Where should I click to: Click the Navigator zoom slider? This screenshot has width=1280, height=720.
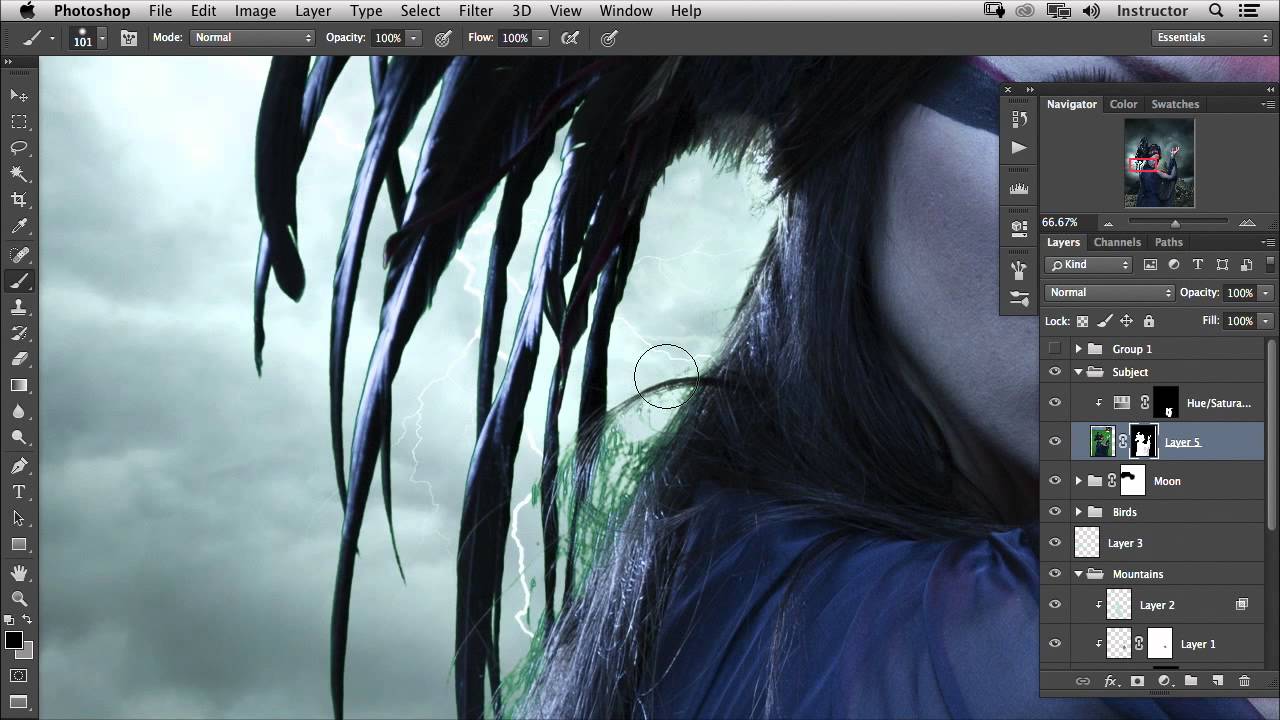[x=1176, y=222]
